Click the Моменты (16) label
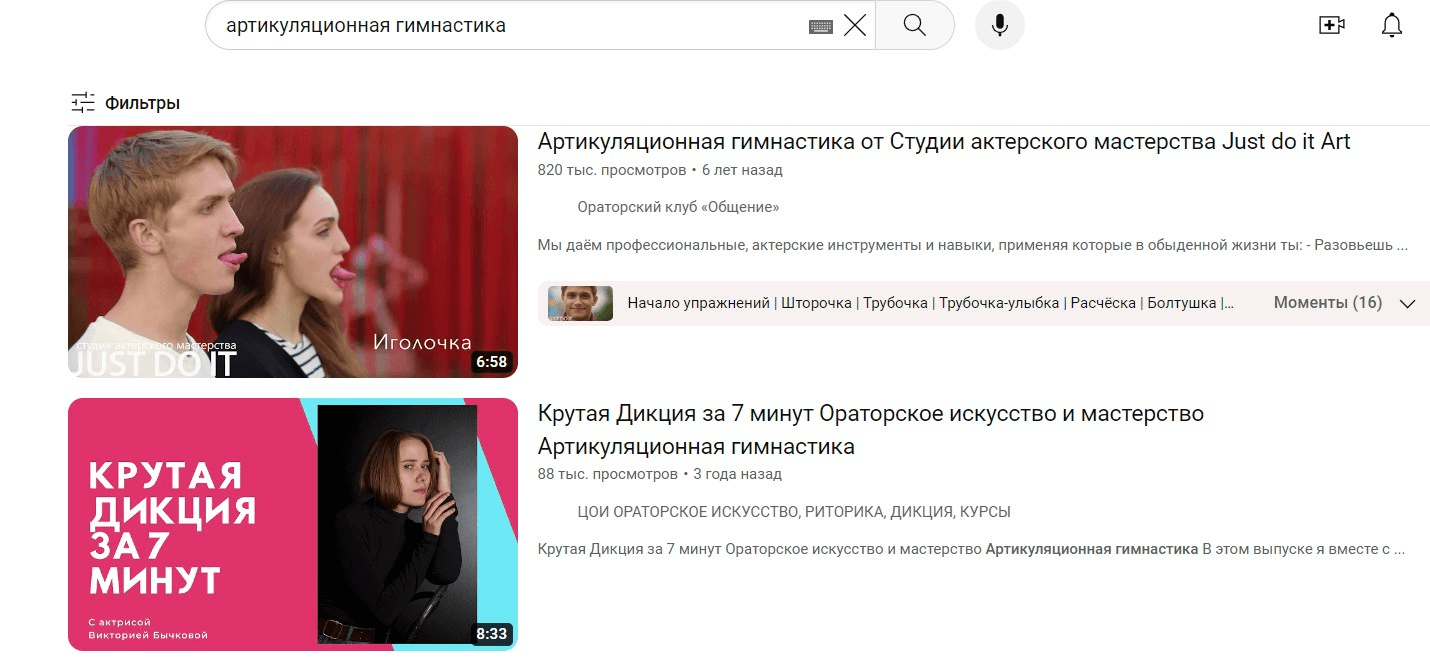 [x=1327, y=303]
